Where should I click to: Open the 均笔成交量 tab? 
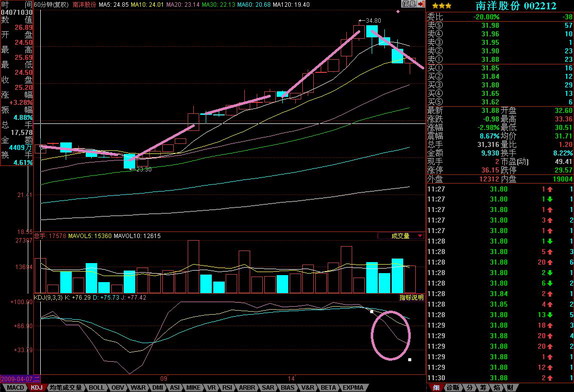tap(66, 387)
